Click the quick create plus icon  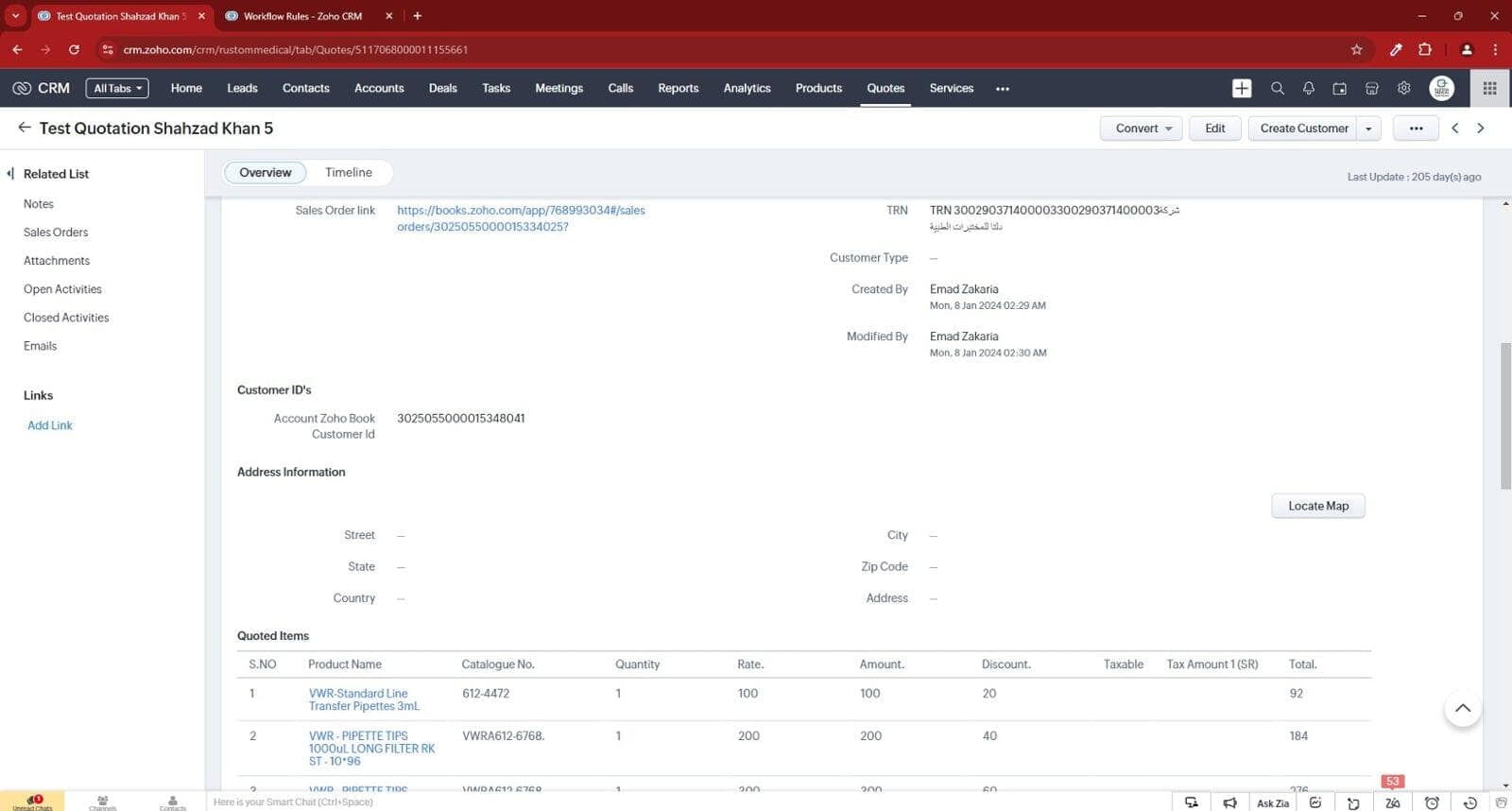click(1242, 88)
